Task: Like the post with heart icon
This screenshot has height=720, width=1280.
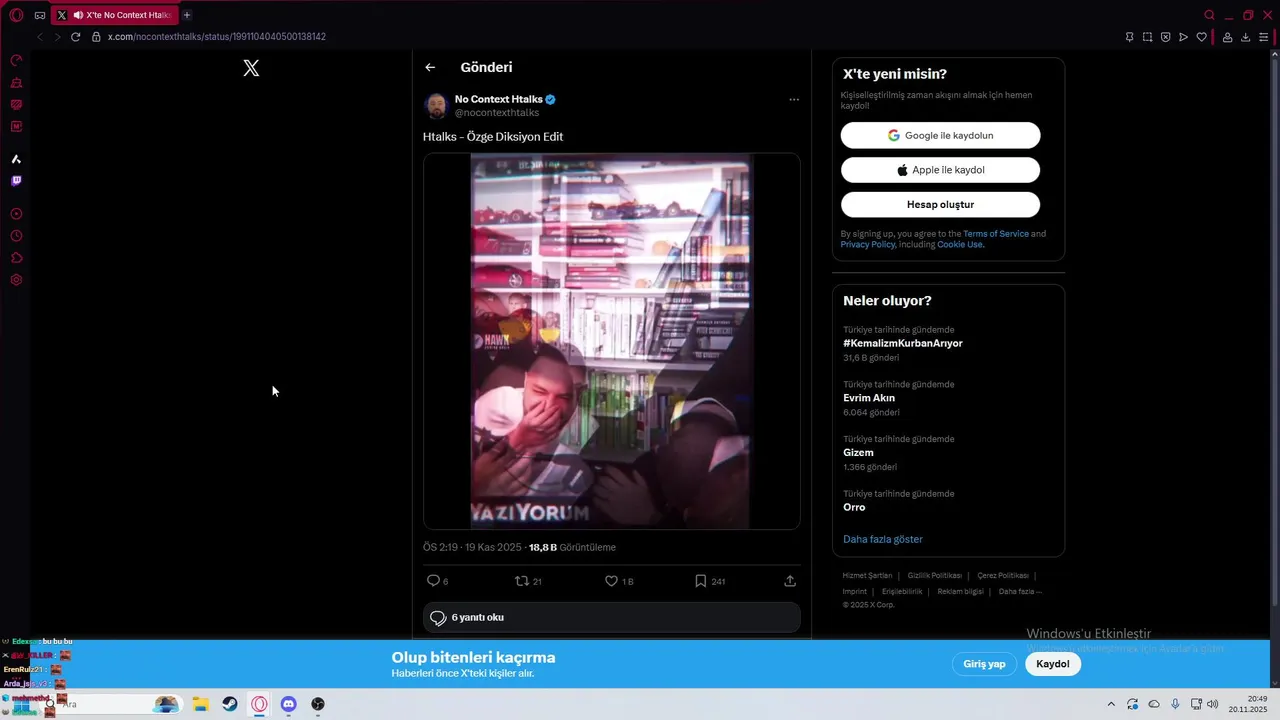Action: [611, 581]
